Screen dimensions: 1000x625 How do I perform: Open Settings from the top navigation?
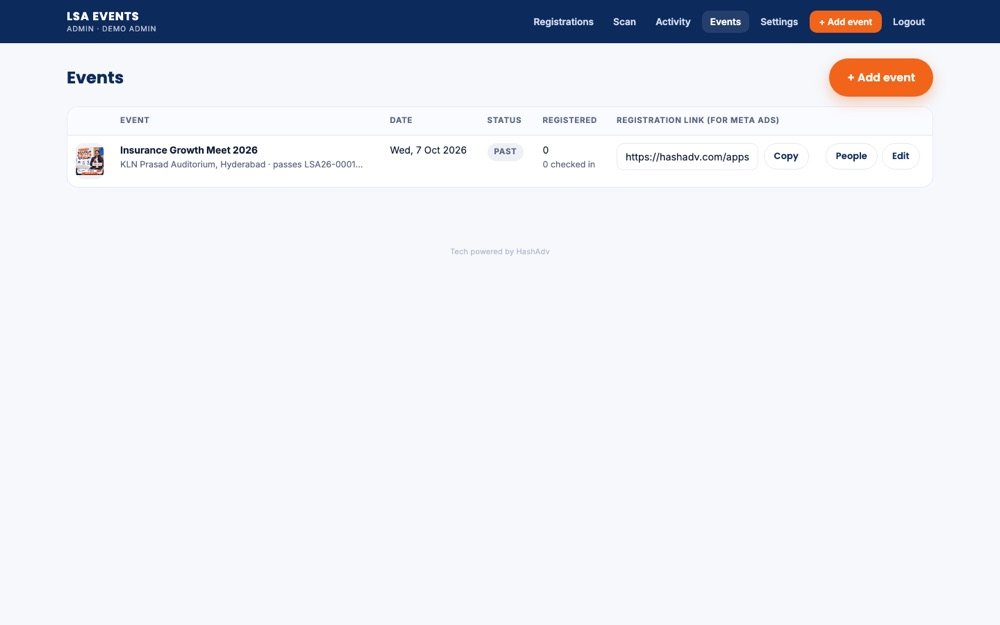(779, 22)
